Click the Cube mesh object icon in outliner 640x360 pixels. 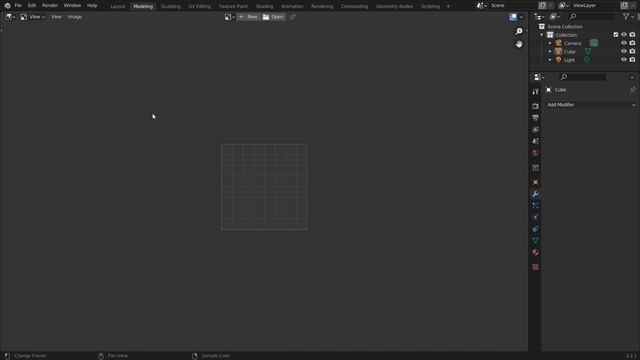tap(558, 51)
